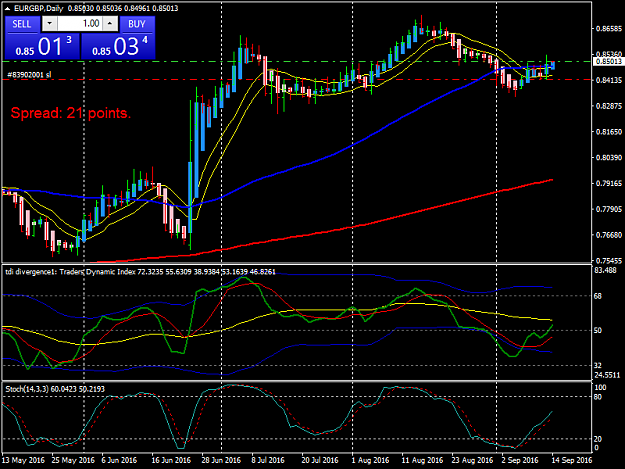Click the Stochastic level 80 label
The image size is (625, 469).
click(598, 397)
